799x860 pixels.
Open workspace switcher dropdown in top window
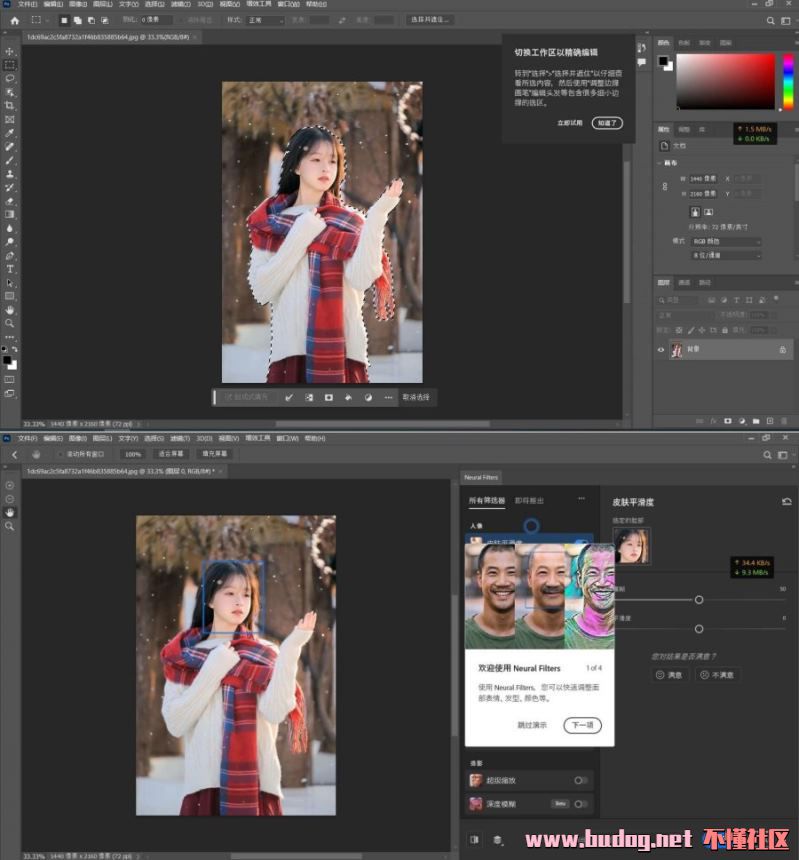click(786, 21)
